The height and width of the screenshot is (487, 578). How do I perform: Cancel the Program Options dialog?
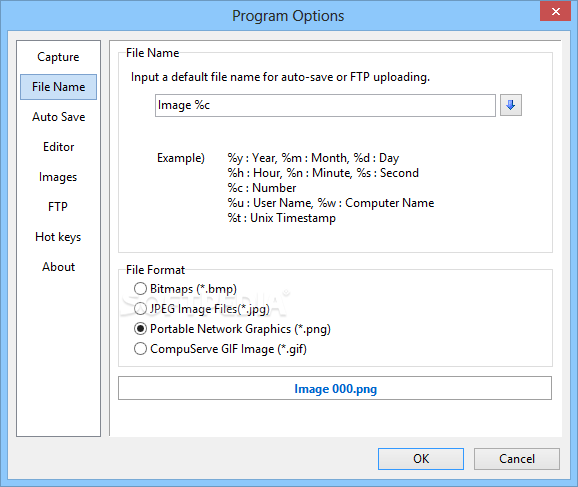coord(517,459)
